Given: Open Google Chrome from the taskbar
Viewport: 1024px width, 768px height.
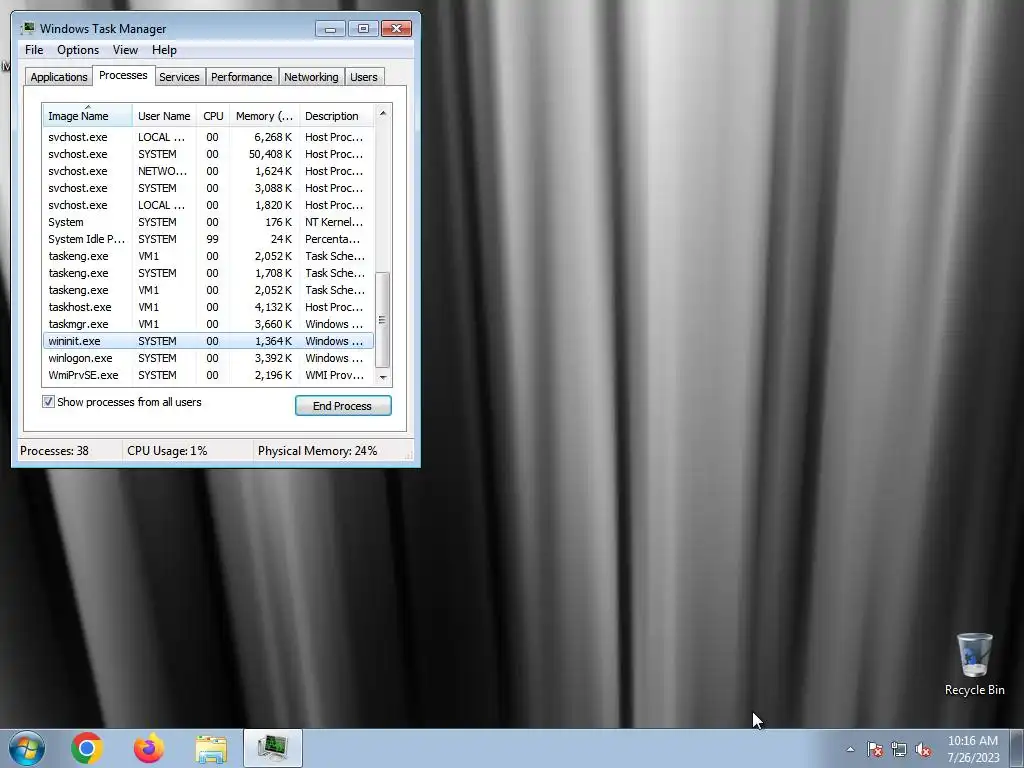Looking at the screenshot, I should 87,748.
